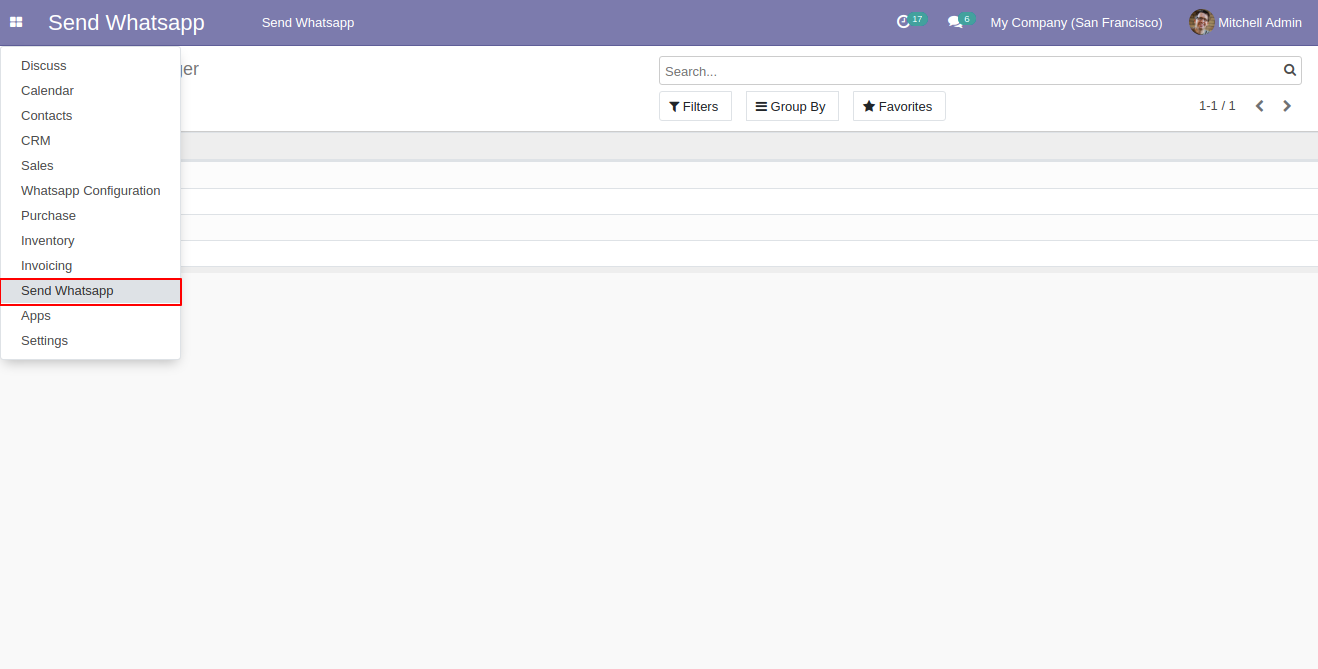Image resolution: width=1318 pixels, height=669 pixels.
Task: Open the Group By dropdown
Action: 792,106
